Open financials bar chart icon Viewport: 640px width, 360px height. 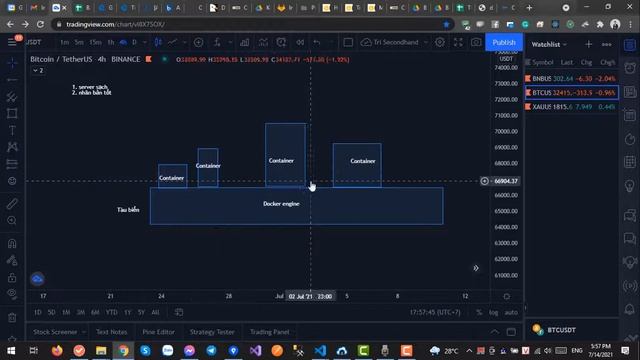[x=244, y=42]
